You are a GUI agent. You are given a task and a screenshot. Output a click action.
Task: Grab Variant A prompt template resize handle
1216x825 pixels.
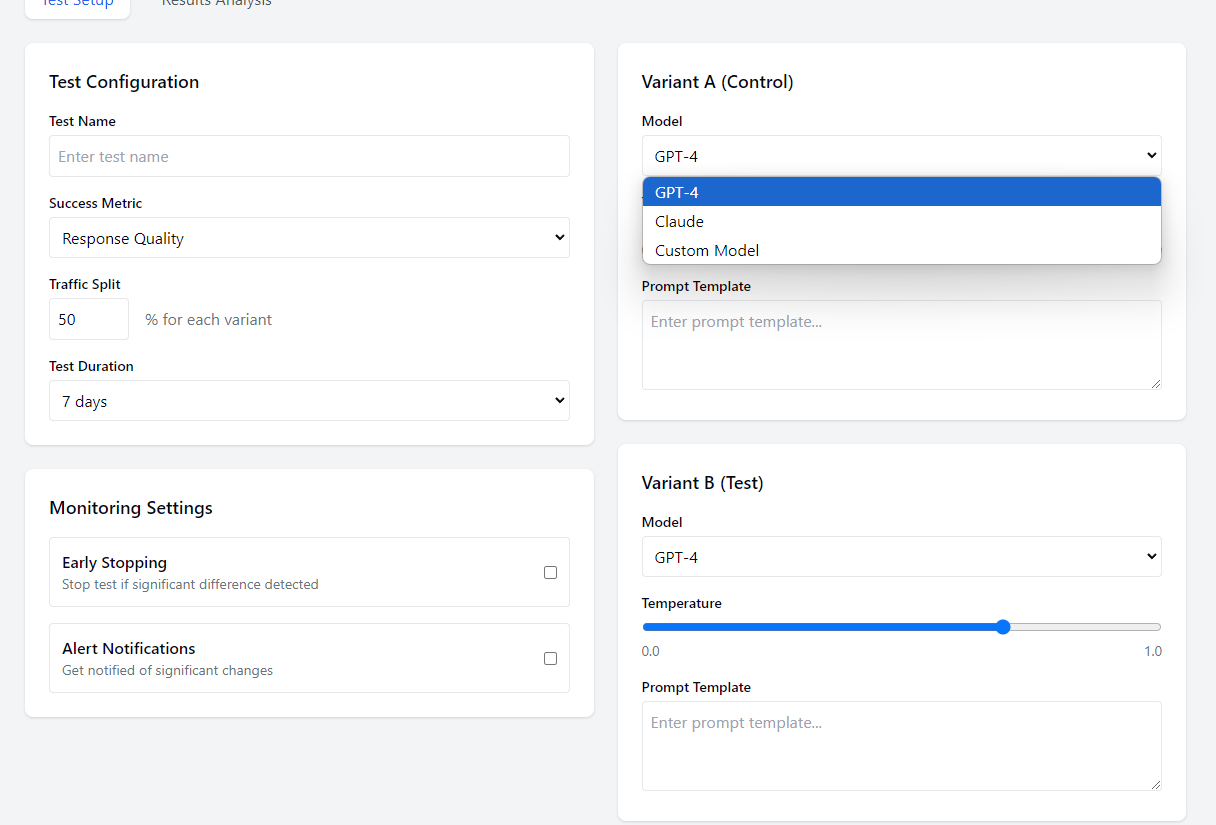[1155, 383]
